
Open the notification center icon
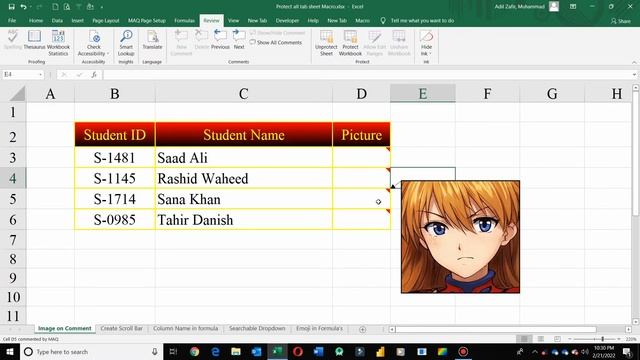pos(627,351)
